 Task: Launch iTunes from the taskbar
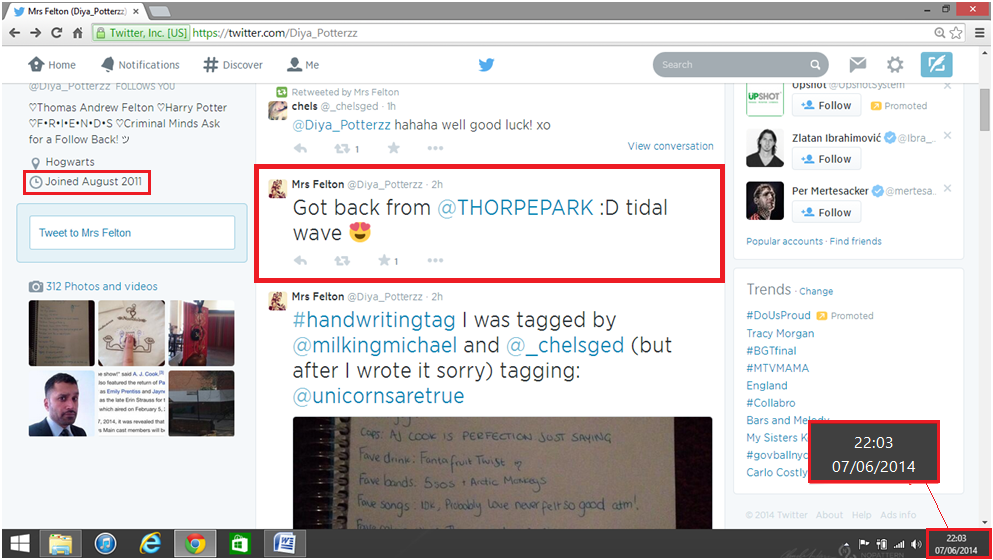(x=106, y=544)
